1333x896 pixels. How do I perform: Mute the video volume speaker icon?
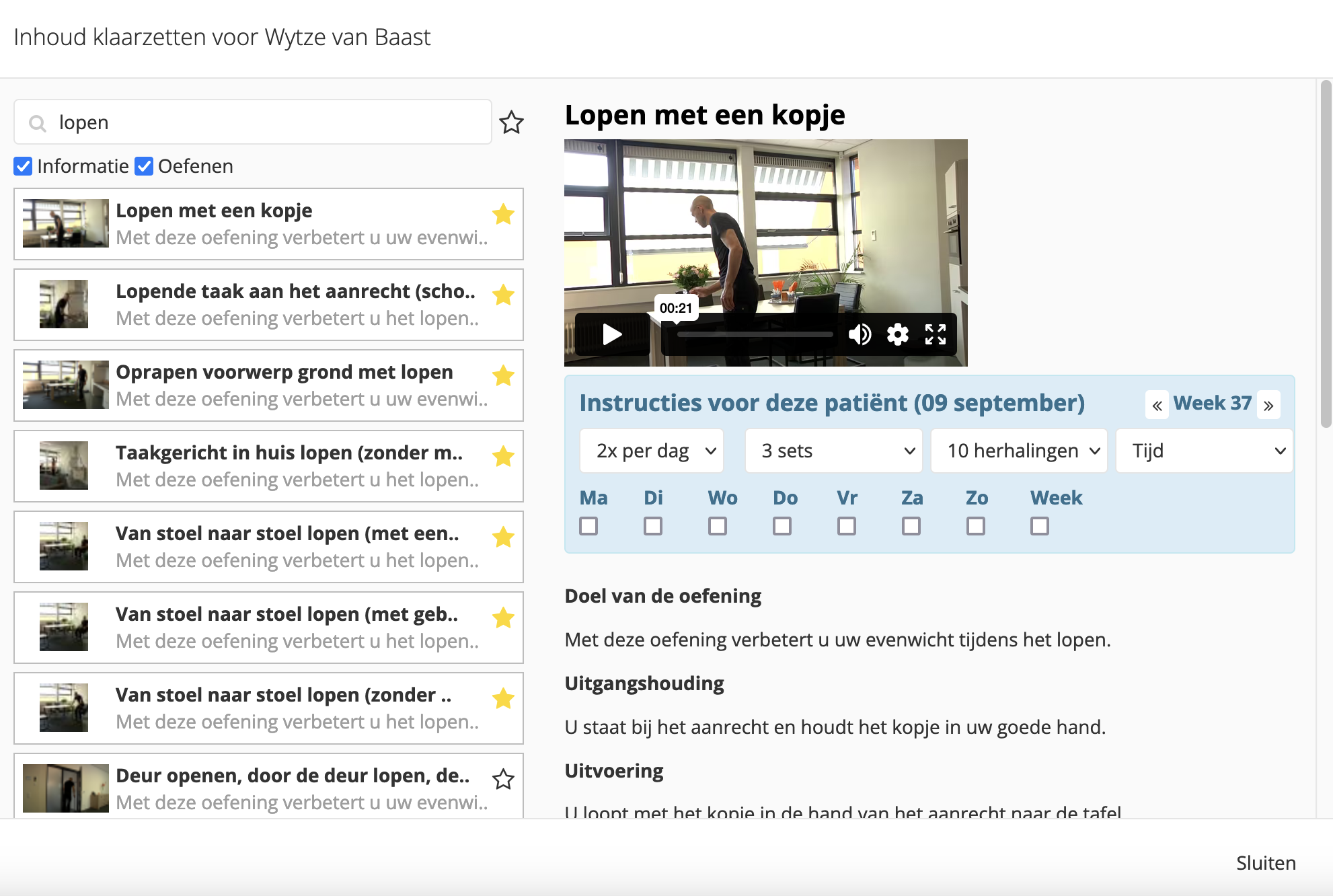[x=860, y=334]
